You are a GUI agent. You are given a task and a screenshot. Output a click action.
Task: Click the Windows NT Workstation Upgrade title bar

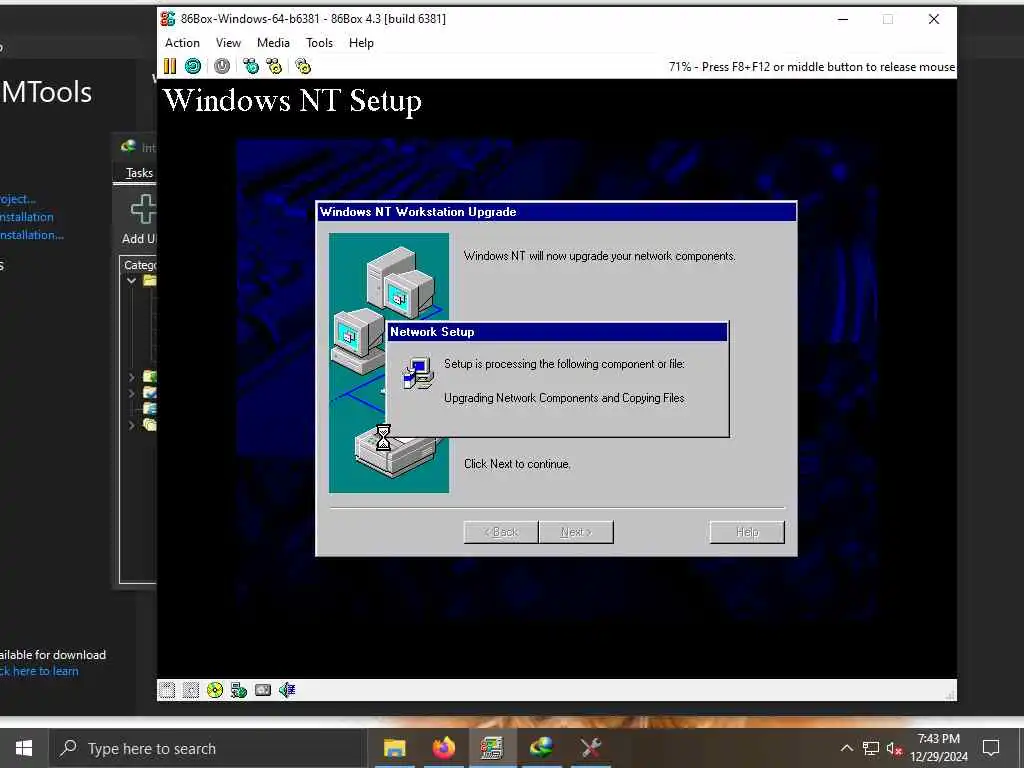[x=556, y=212]
